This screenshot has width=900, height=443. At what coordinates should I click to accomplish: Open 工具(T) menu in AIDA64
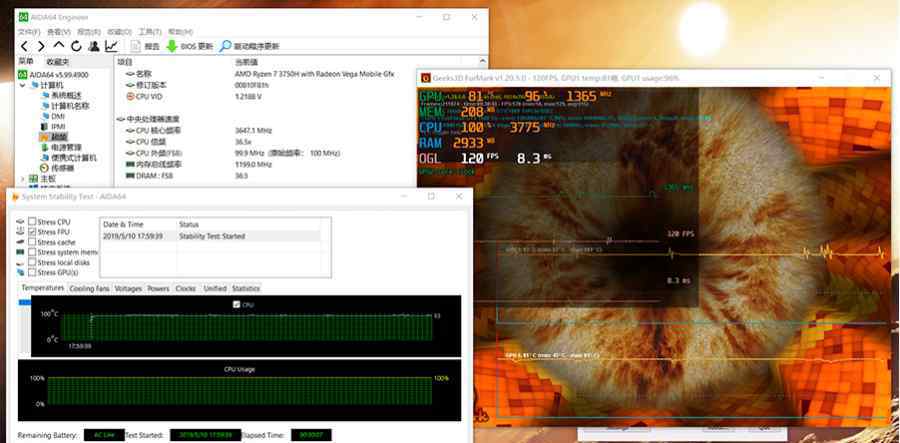tap(150, 32)
